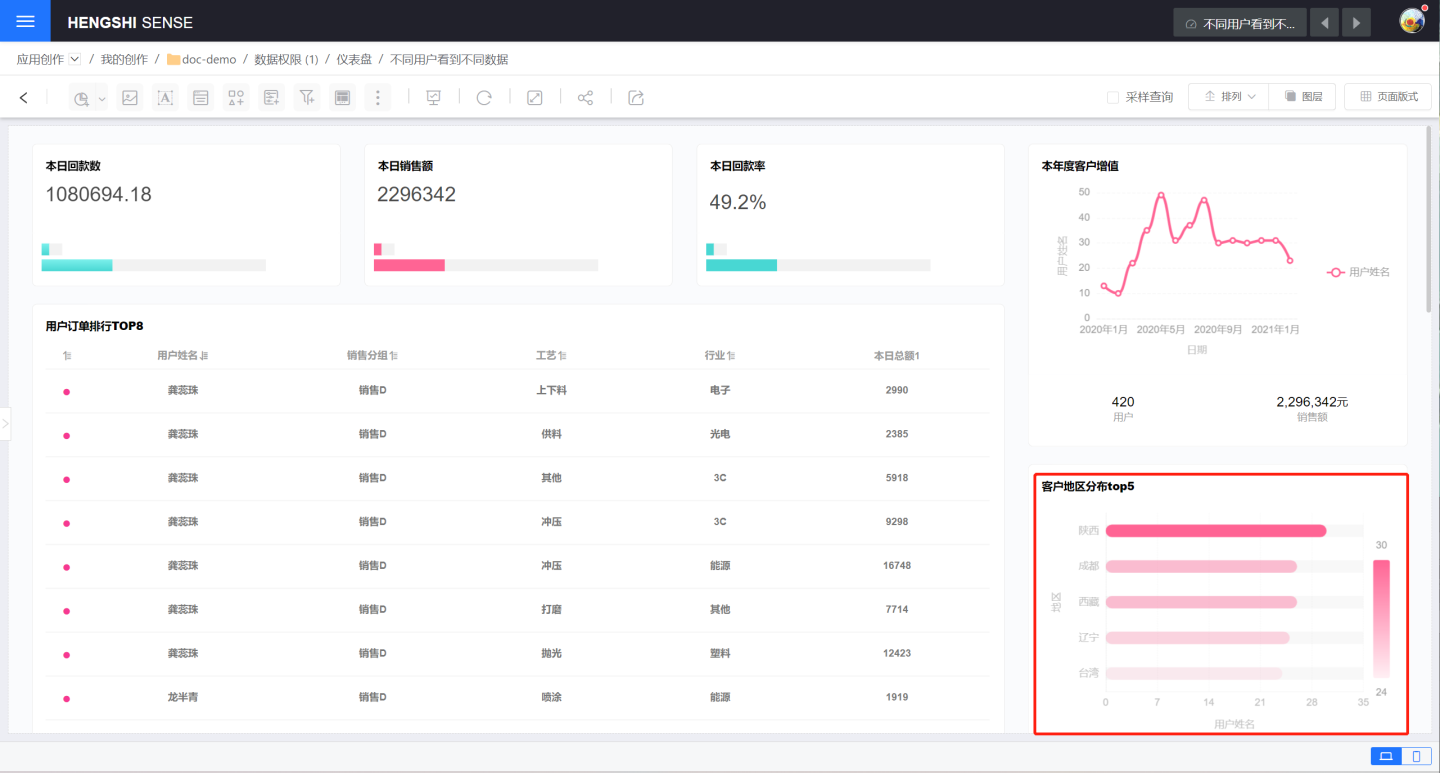Expand the 应用创作 breadcrumb dropdown
Screen dimensions: 1440x773
pos(74,59)
